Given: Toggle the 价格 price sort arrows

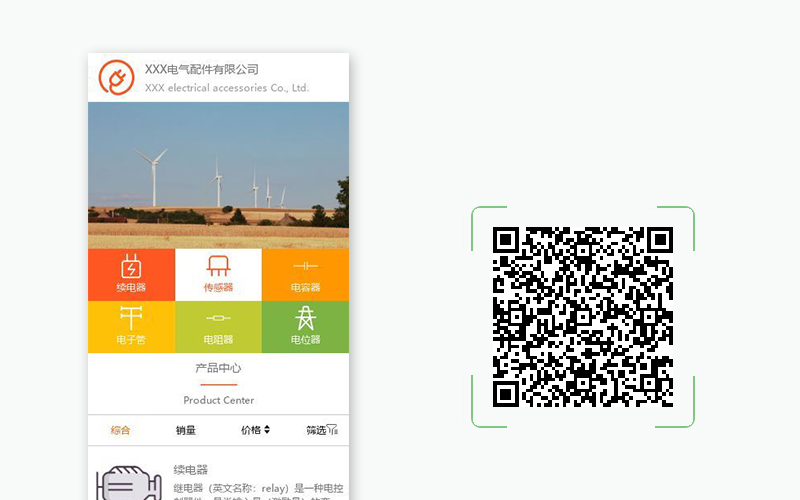Looking at the screenshot, I should pos(255,430).
